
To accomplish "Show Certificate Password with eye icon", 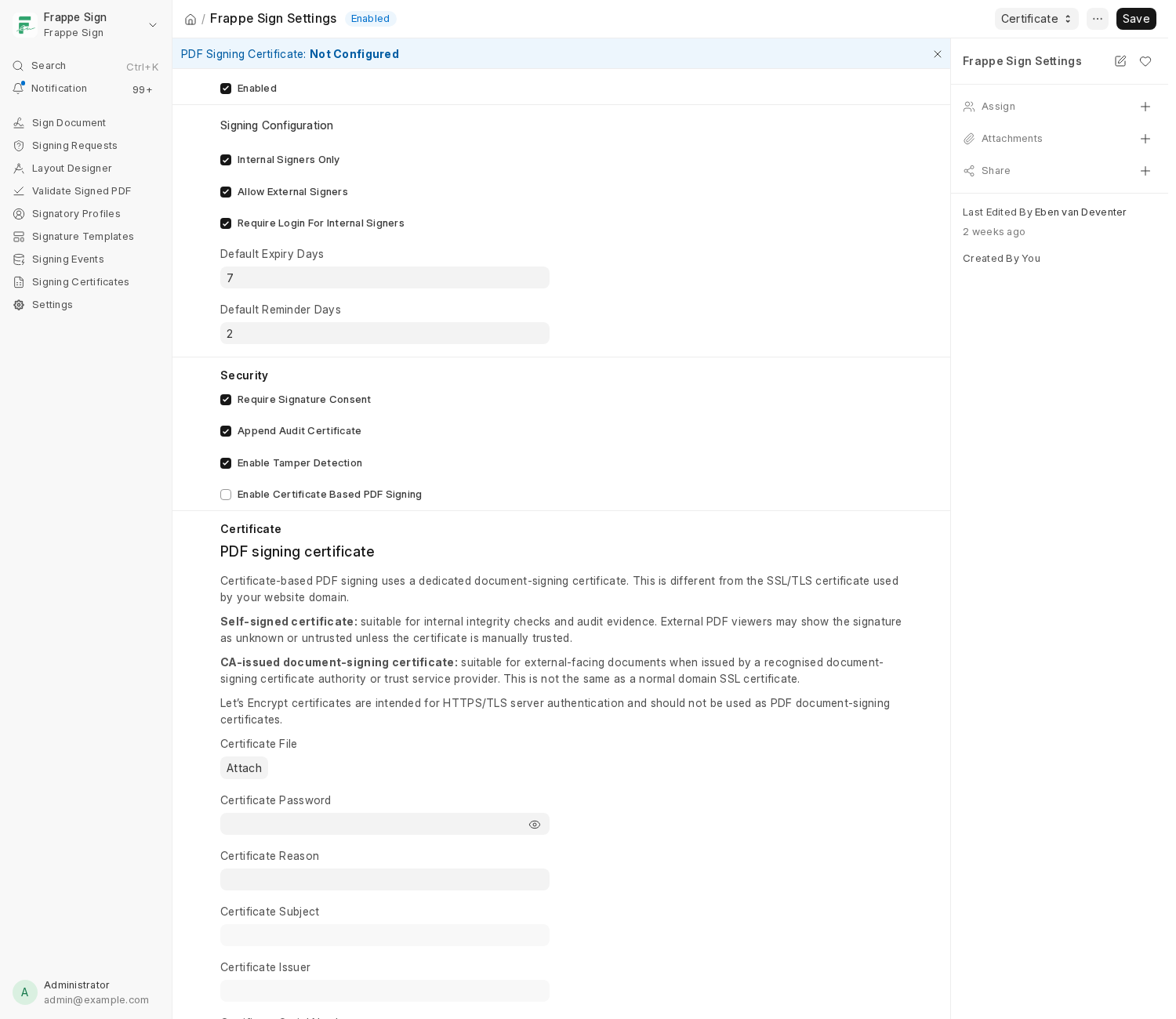I will tap(535, 825).
